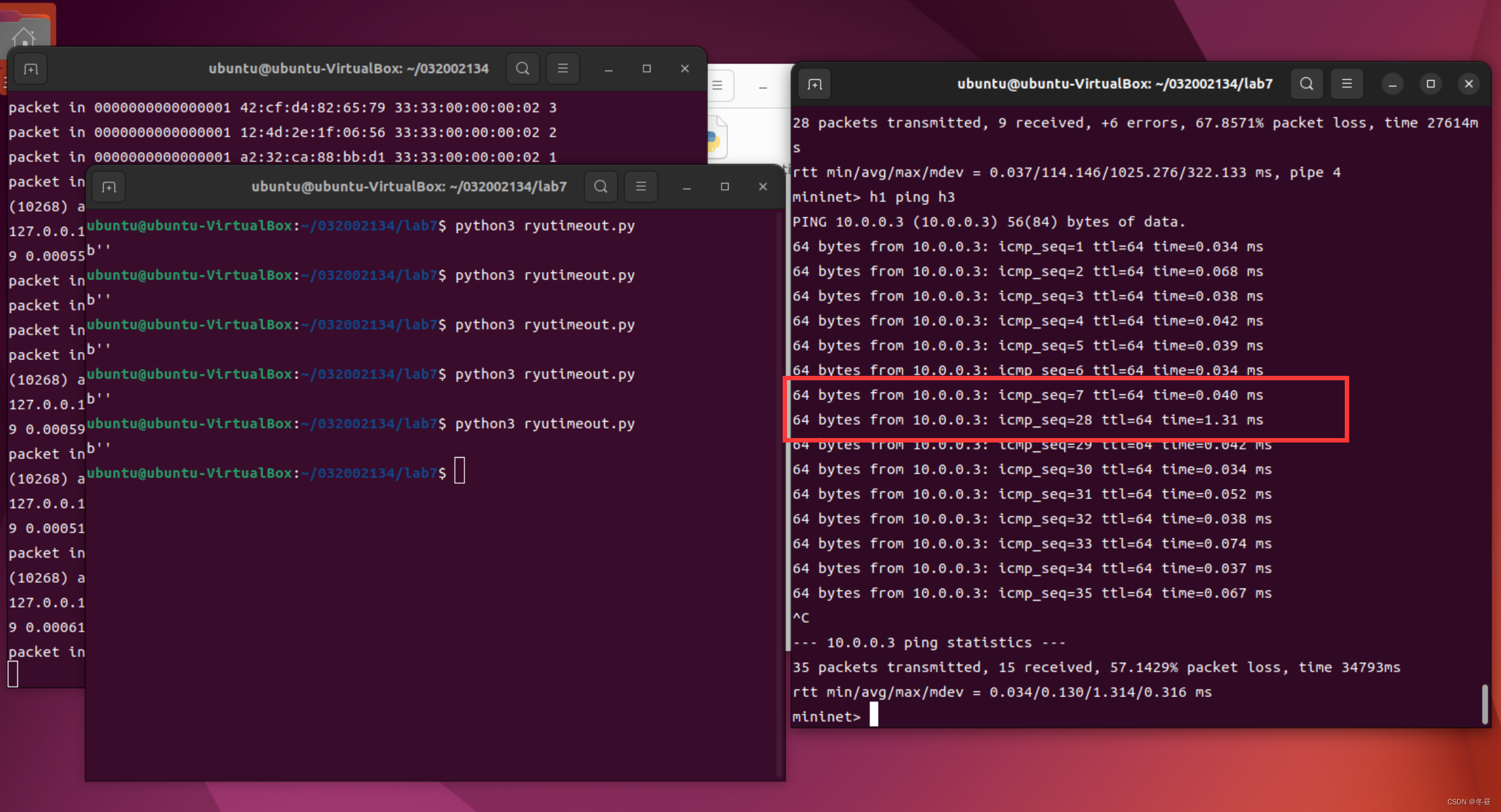This screenshot has height=812, width=1501.
Task: Open new tab in the middle lab7 terminal
Action: tap(109, 187)
